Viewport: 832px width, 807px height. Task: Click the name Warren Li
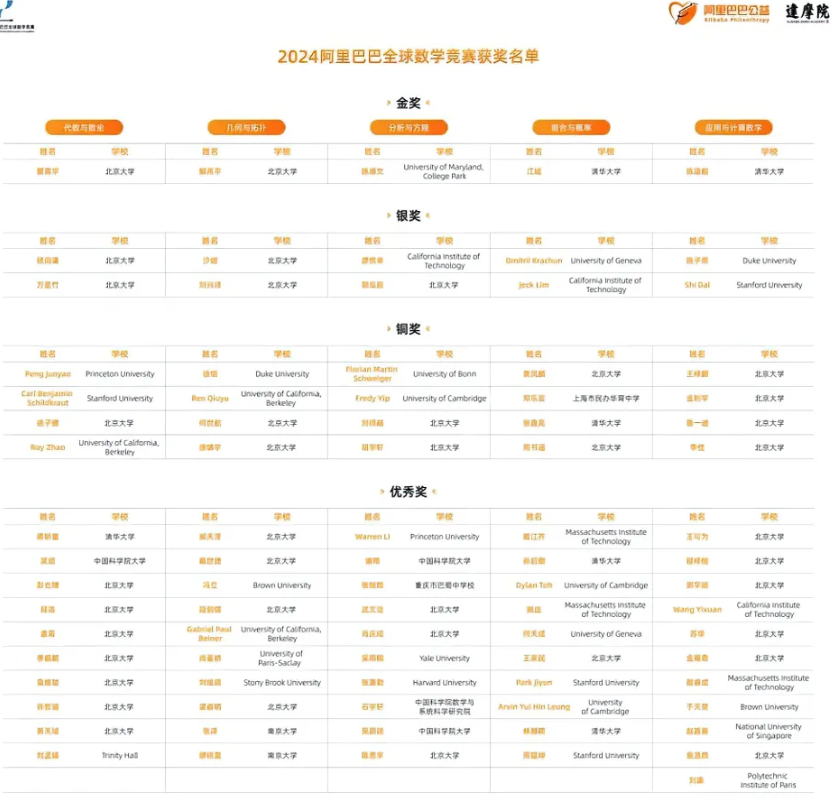(372, 537)
